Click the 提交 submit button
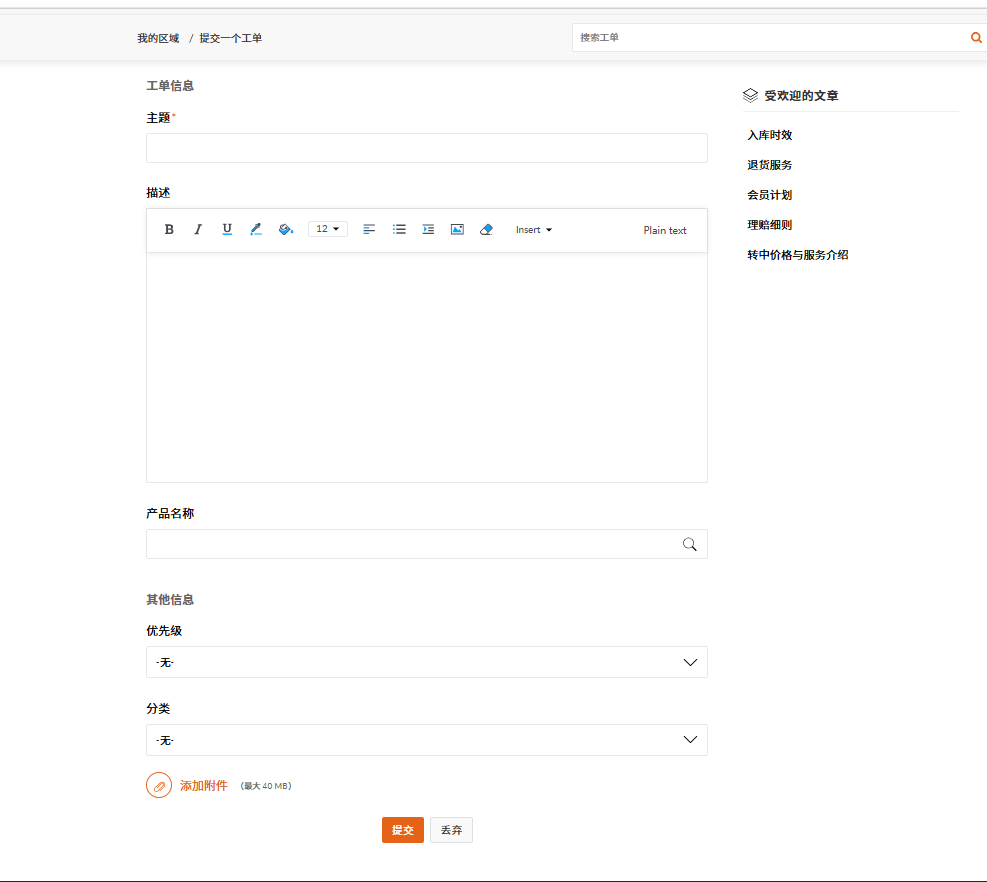 click(402, 830)
